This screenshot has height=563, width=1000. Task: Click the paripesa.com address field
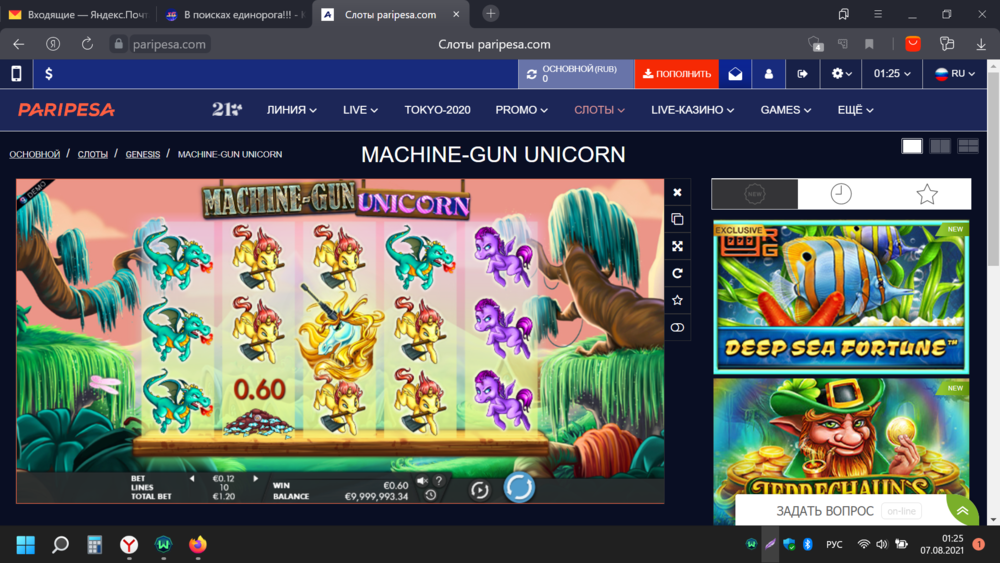coord(169,44)
